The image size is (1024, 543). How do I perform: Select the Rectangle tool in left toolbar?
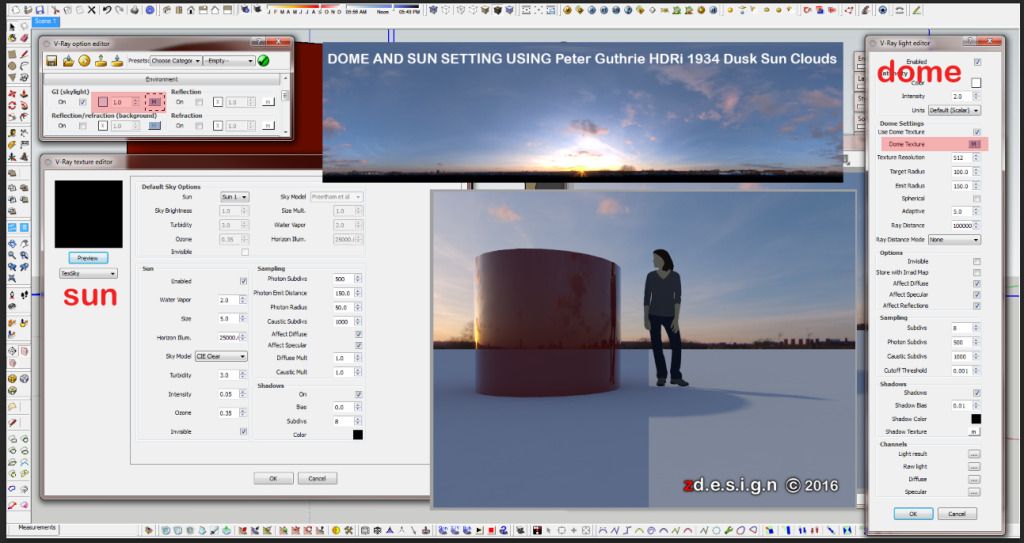point(12,54)
